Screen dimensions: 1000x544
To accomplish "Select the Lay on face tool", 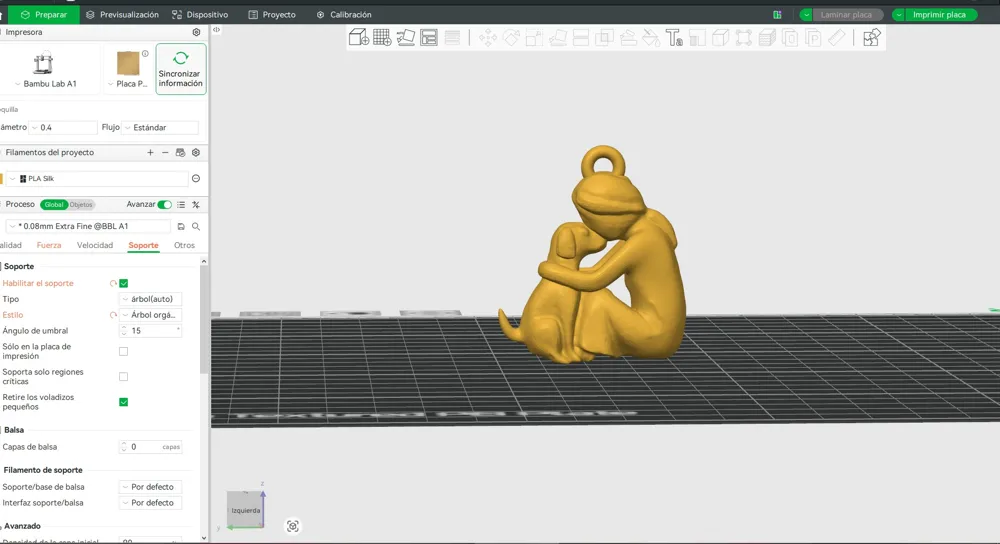I will pyautogui.click(x=558, y=38).
